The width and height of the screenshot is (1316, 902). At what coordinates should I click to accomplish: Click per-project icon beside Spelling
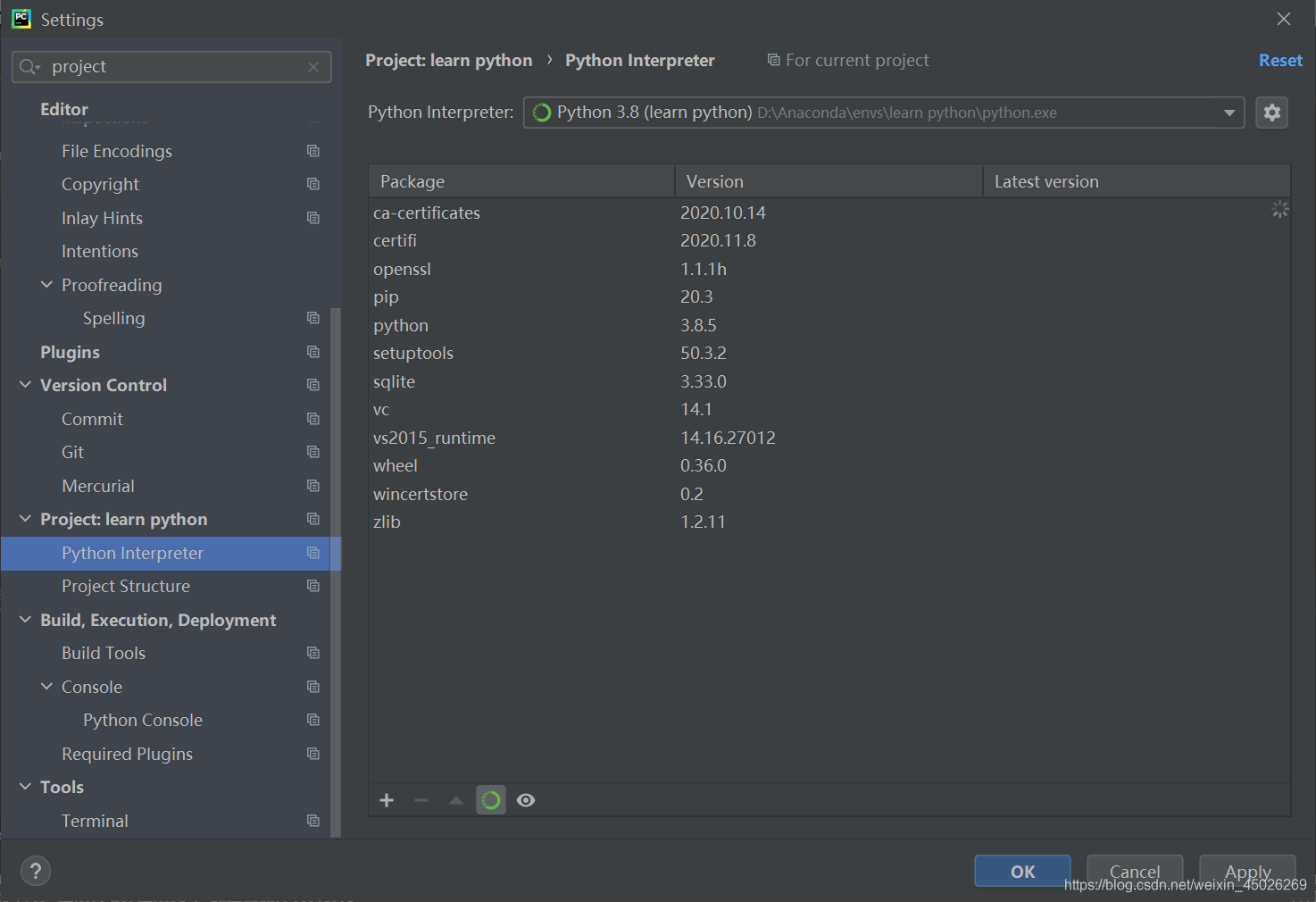coord(313,318)
